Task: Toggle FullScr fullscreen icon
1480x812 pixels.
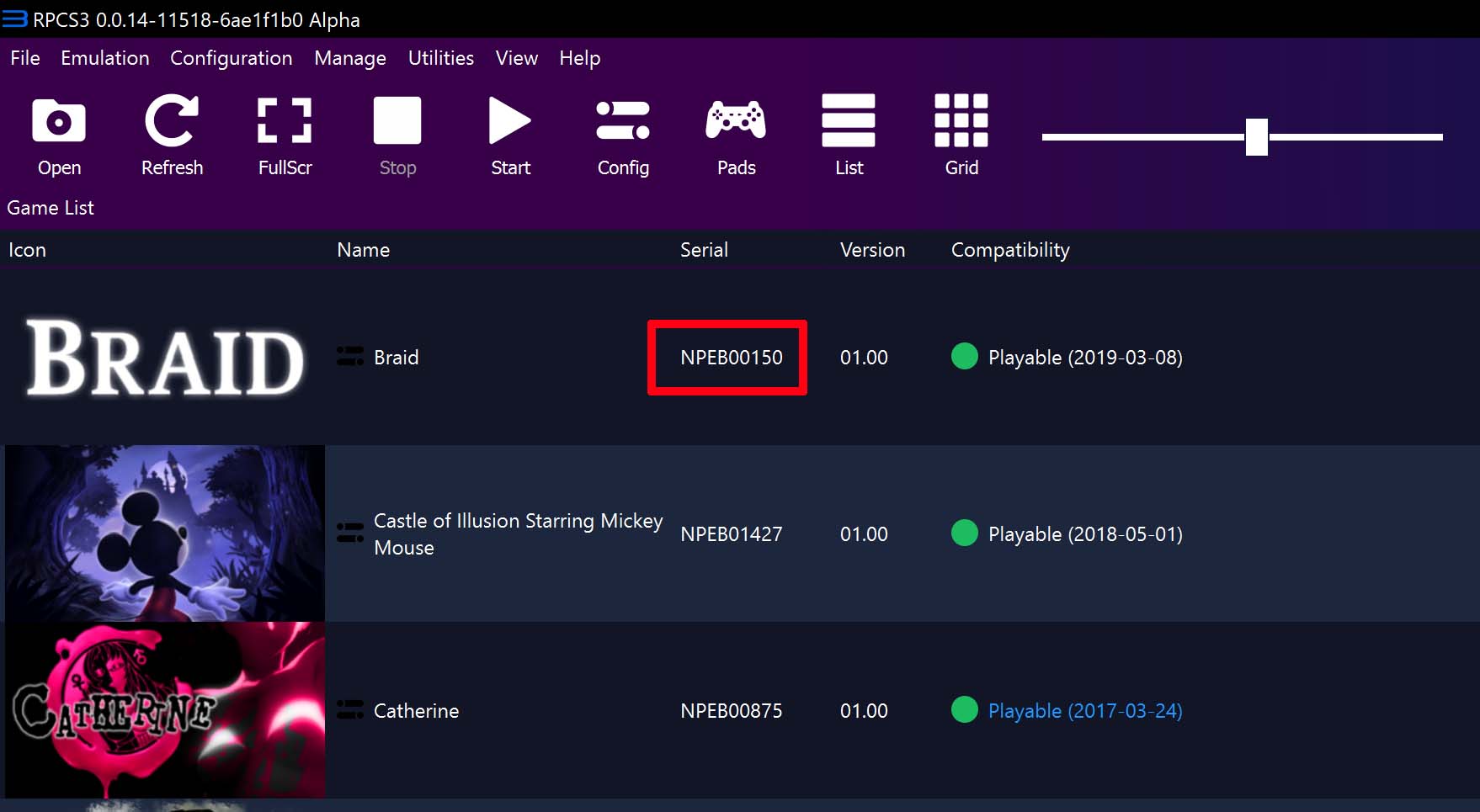Action: pos(285,121)
